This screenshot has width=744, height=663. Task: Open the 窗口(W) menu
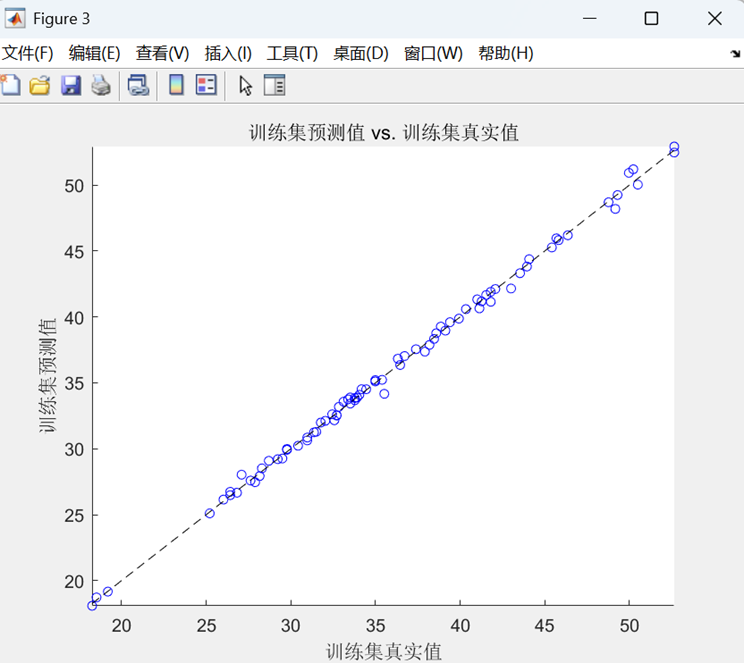click(x=433, y=53)
